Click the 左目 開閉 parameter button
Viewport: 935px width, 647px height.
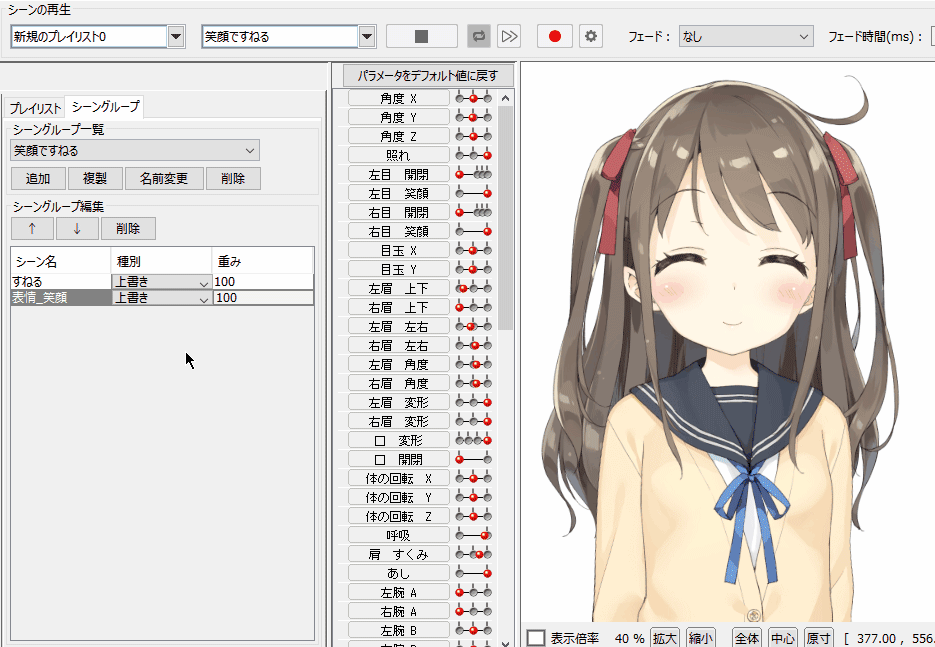(398, 175)
